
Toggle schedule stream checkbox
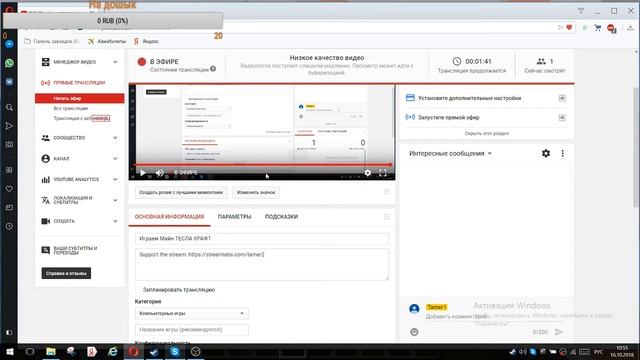pos(138,289)
